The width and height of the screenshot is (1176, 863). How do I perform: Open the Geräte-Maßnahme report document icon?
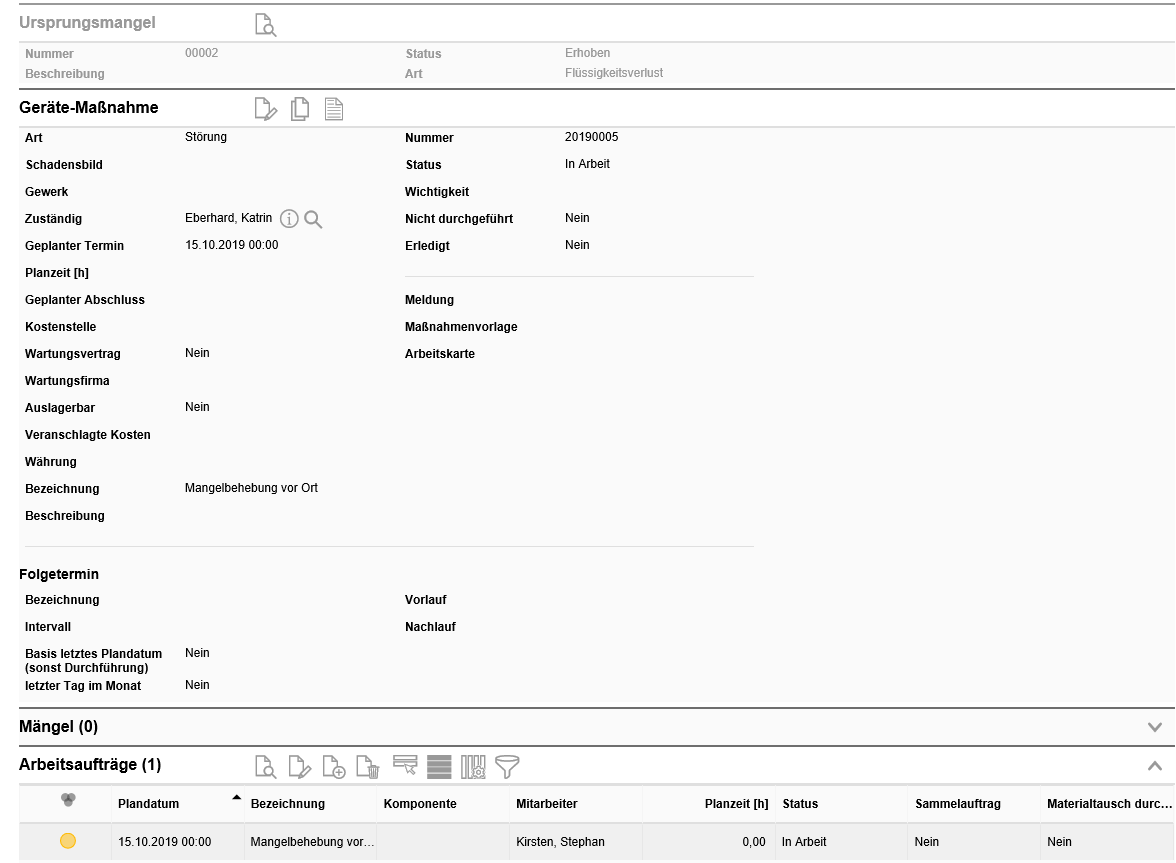(x=334, y=109)
